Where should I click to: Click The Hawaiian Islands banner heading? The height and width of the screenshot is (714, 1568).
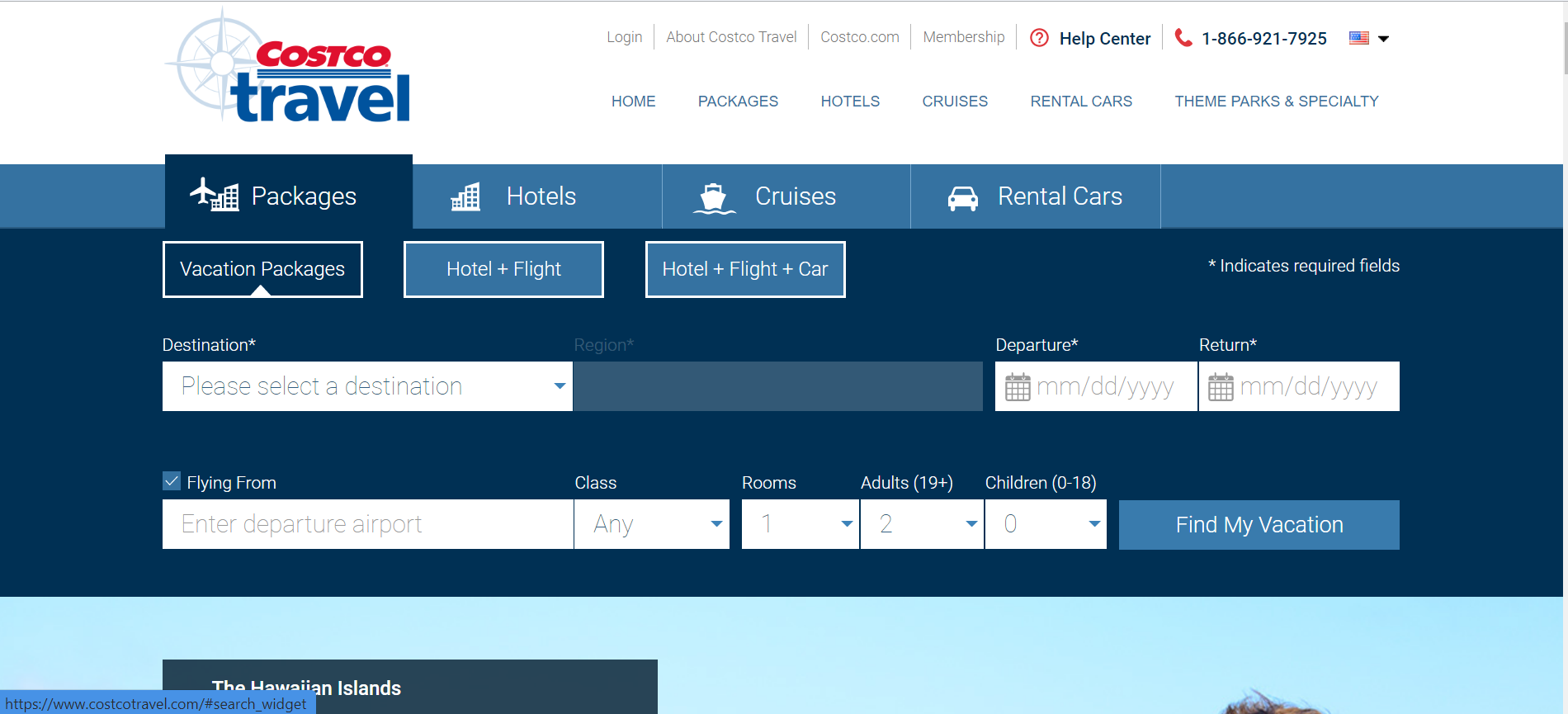(306, 688)
